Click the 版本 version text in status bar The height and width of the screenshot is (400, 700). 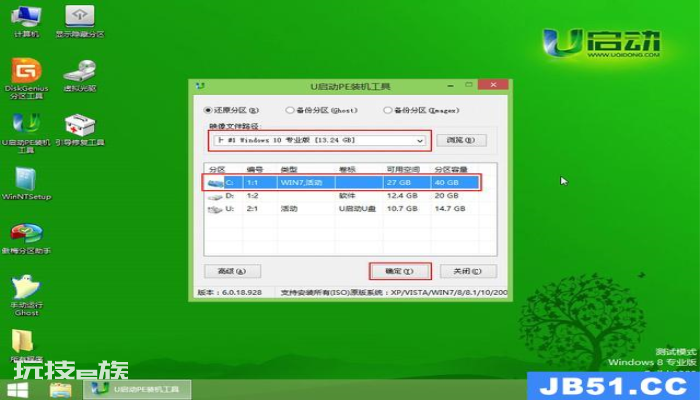pyautogui.click(x=229, y=292)
